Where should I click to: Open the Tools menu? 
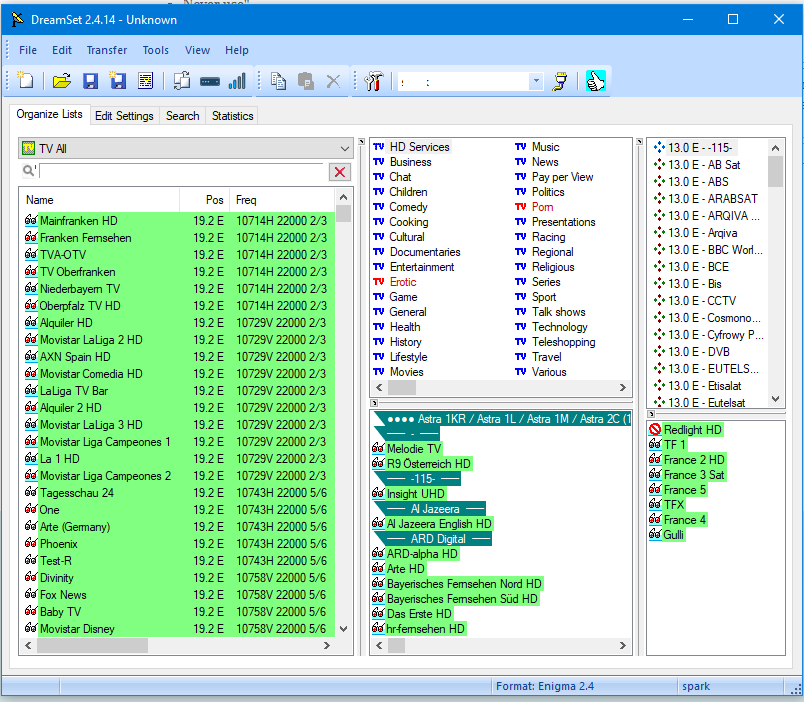coord(155,50)
